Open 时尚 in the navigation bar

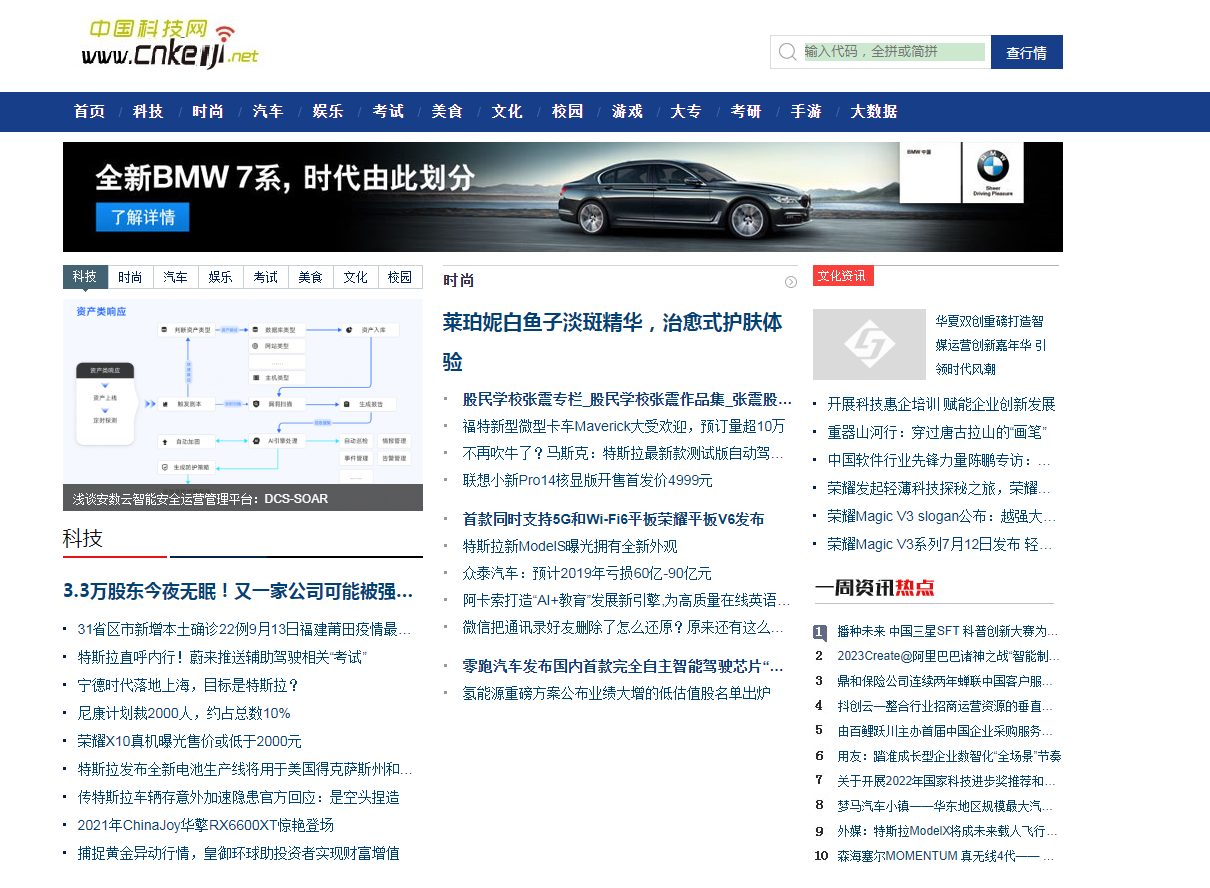click(x=208, y=111)
